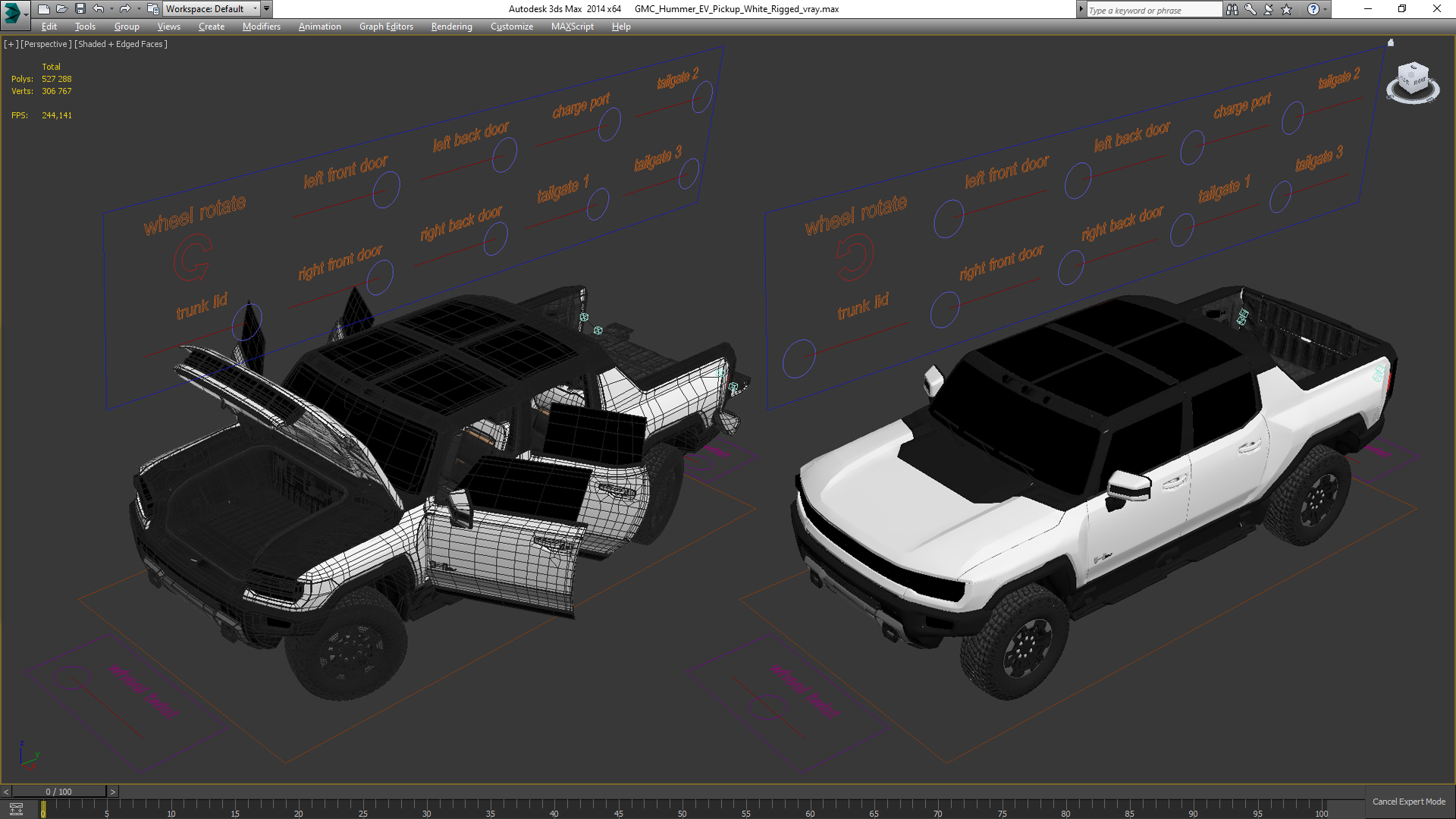Click the Redo arrow icon
The height and width of the screenshot is (819, 1456).
point(125,9)
